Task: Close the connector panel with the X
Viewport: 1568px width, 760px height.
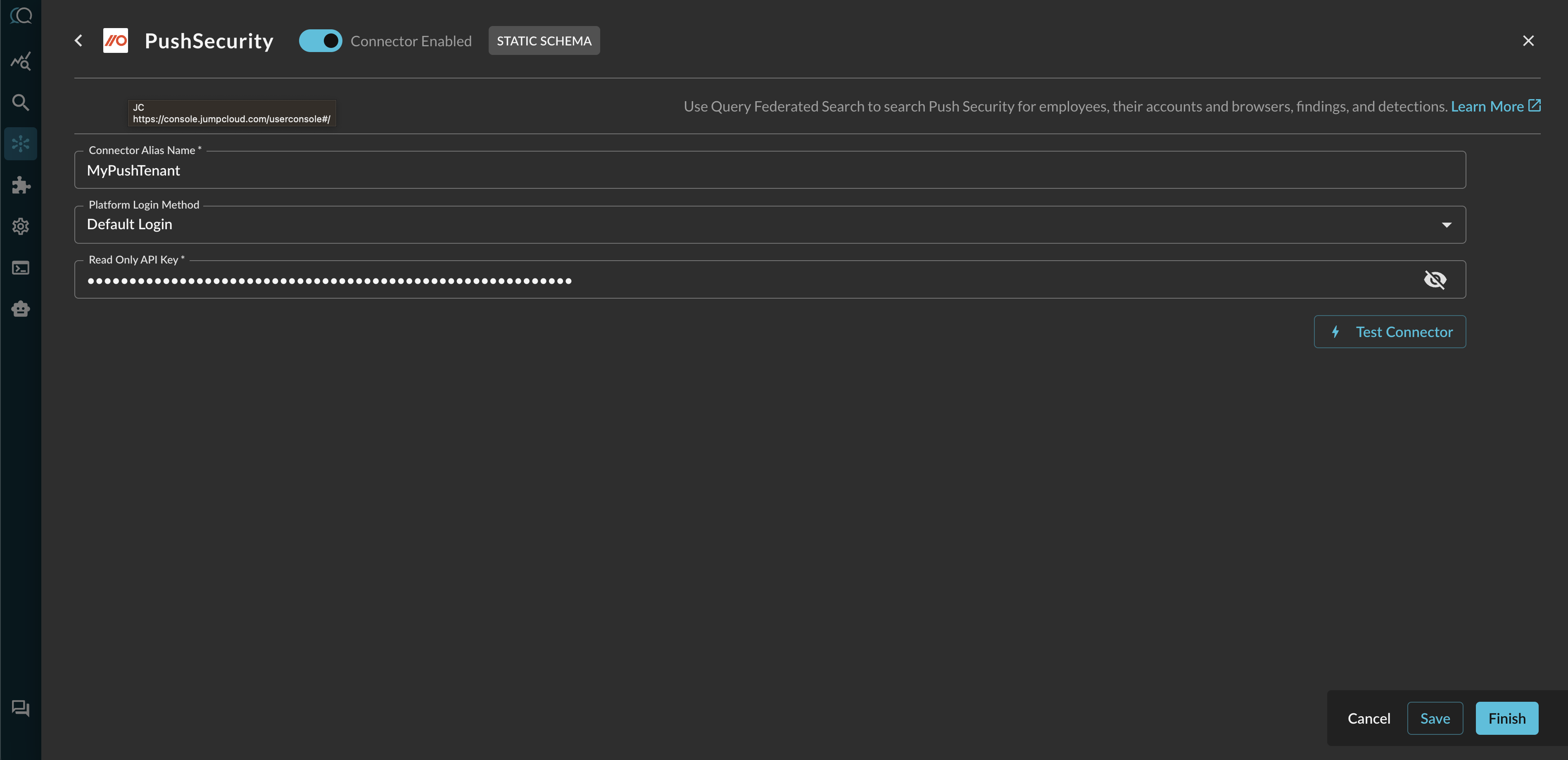Action: click(x=1528, y=41)
